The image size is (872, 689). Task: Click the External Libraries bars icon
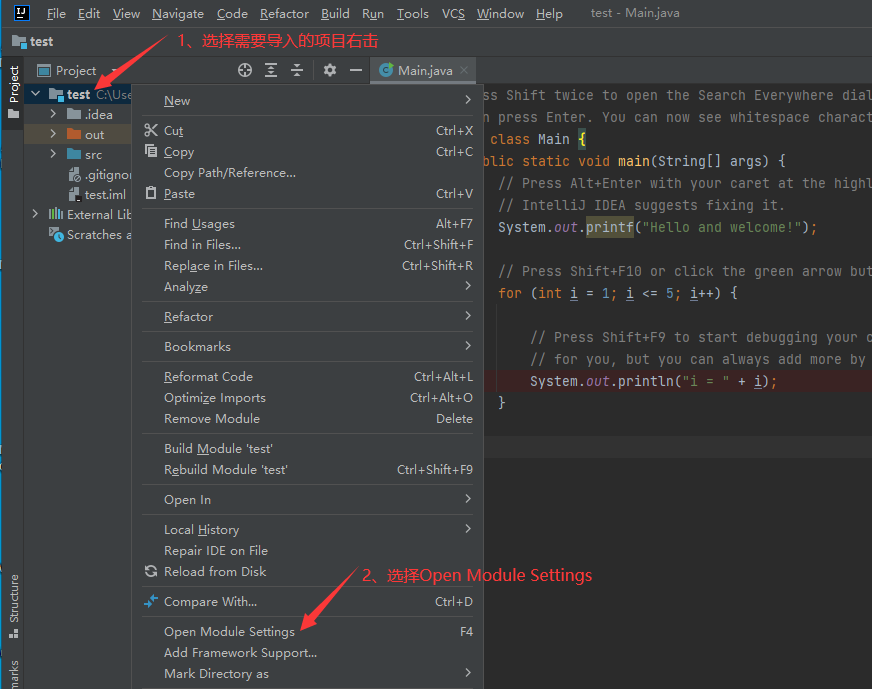click(x=56, y=214)
